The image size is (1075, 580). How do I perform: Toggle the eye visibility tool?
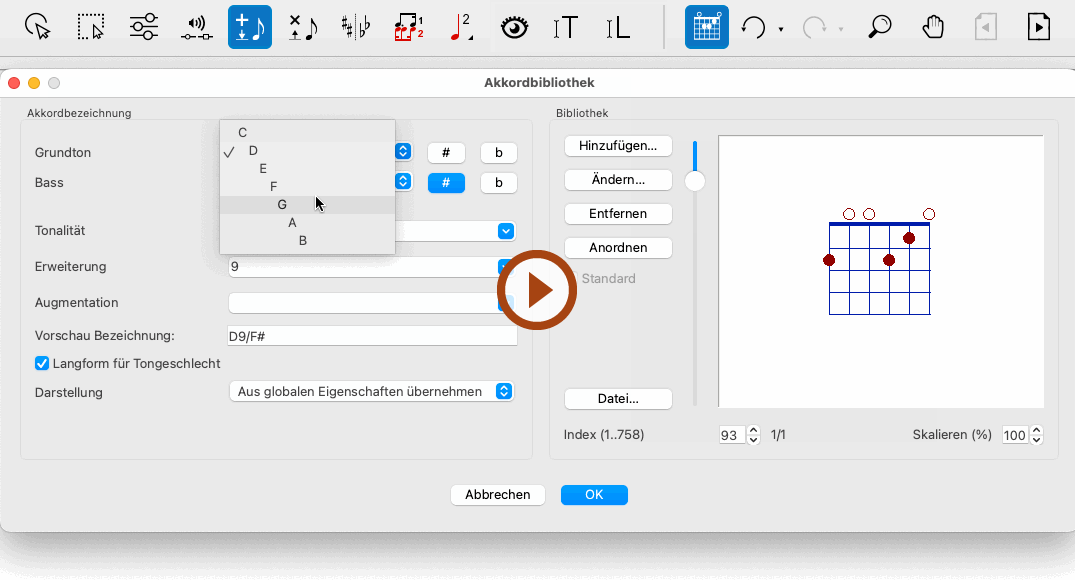pos(514,27)
